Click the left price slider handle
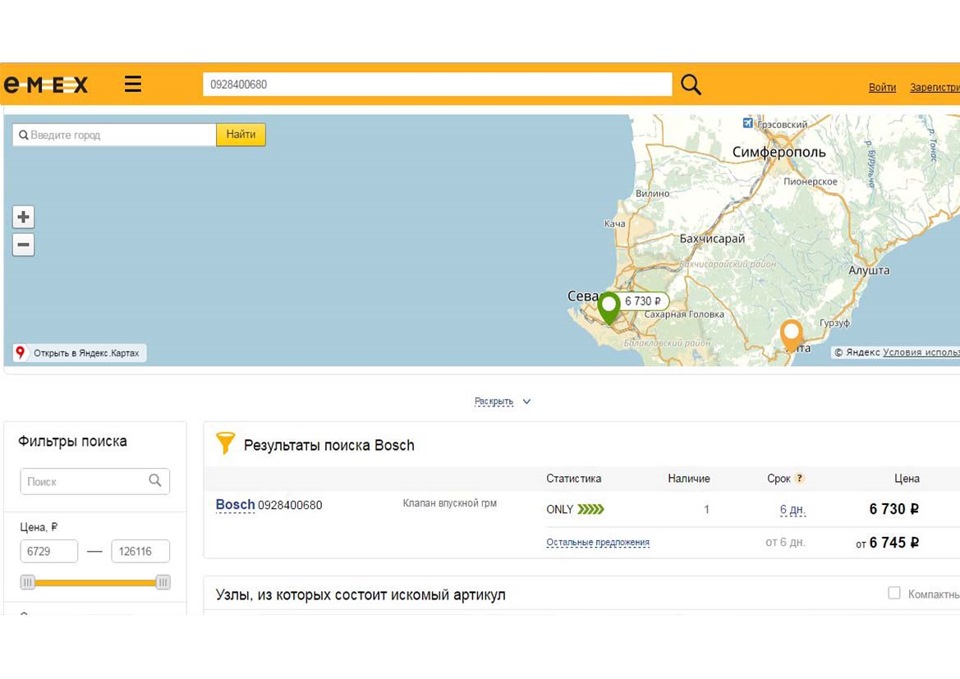This screenshot has width=960, height=679. [x=28, y=582]
